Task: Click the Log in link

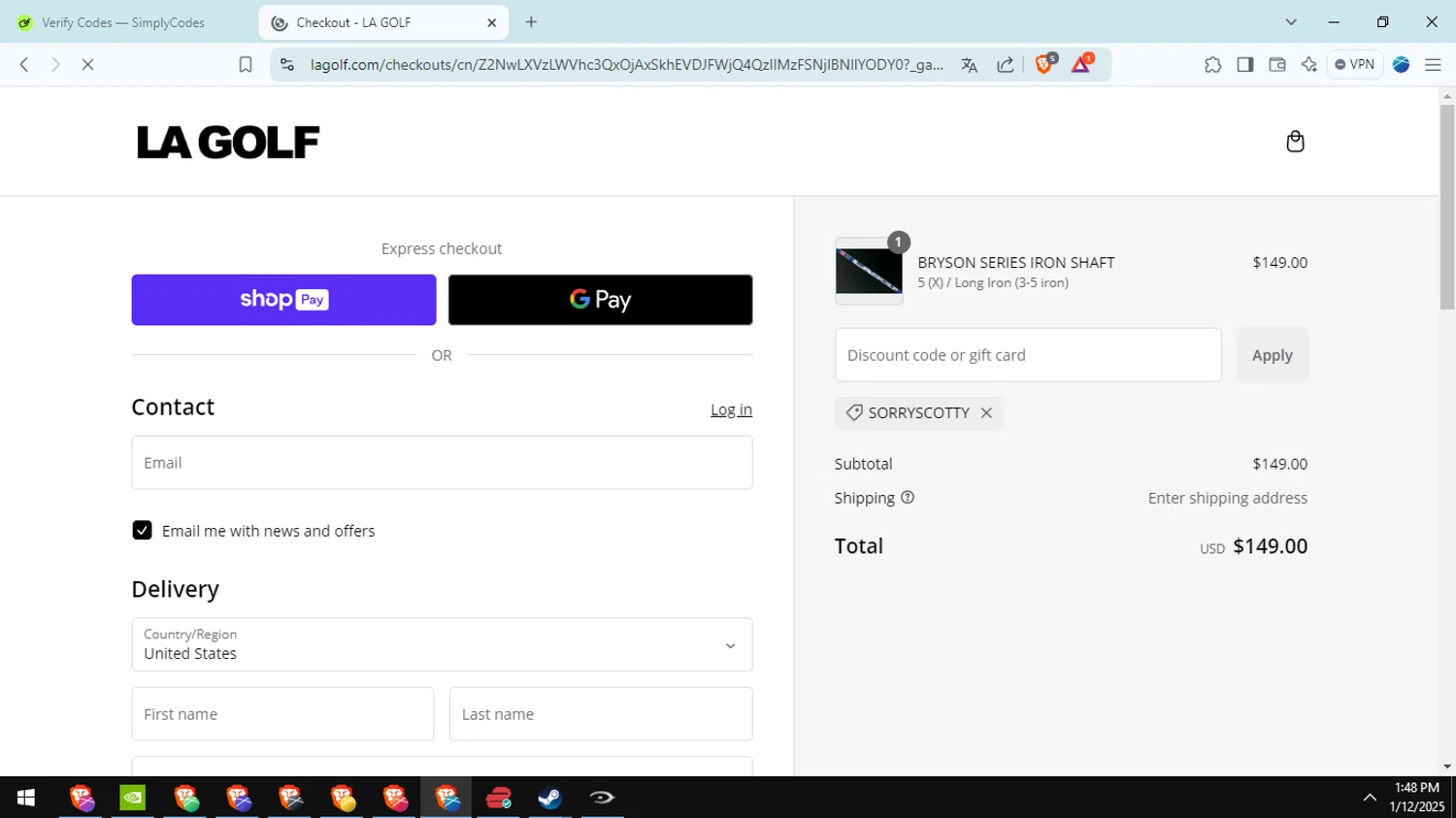Action: point(731,409)
